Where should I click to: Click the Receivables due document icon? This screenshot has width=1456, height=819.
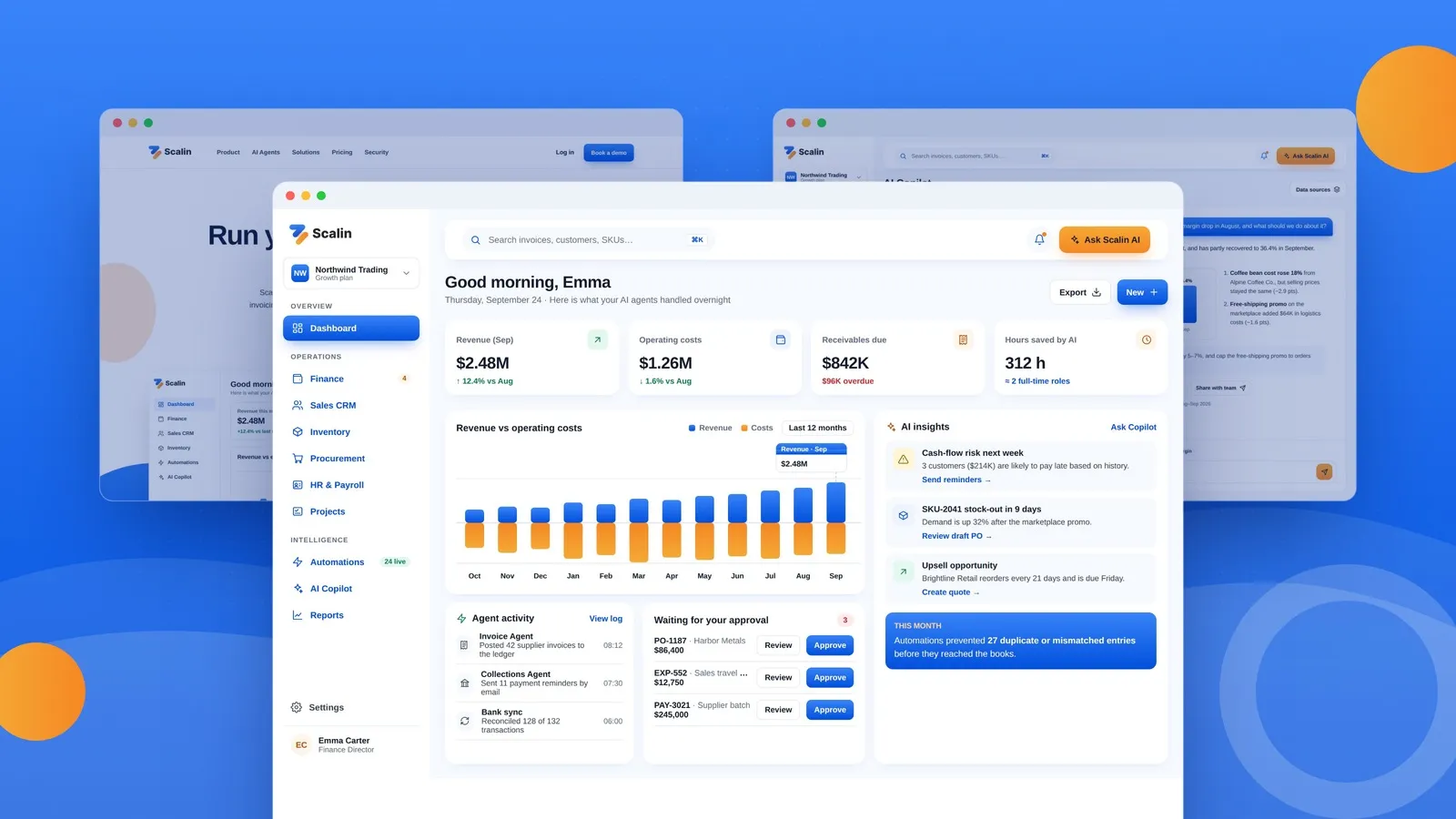pos(963,339)
